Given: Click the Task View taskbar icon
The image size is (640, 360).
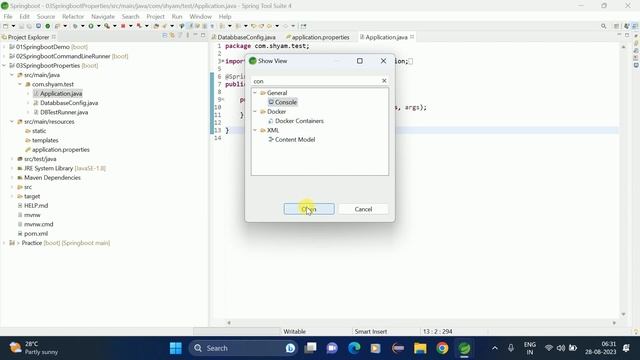Looking at the screenshot, I should (x=311, y=348).
